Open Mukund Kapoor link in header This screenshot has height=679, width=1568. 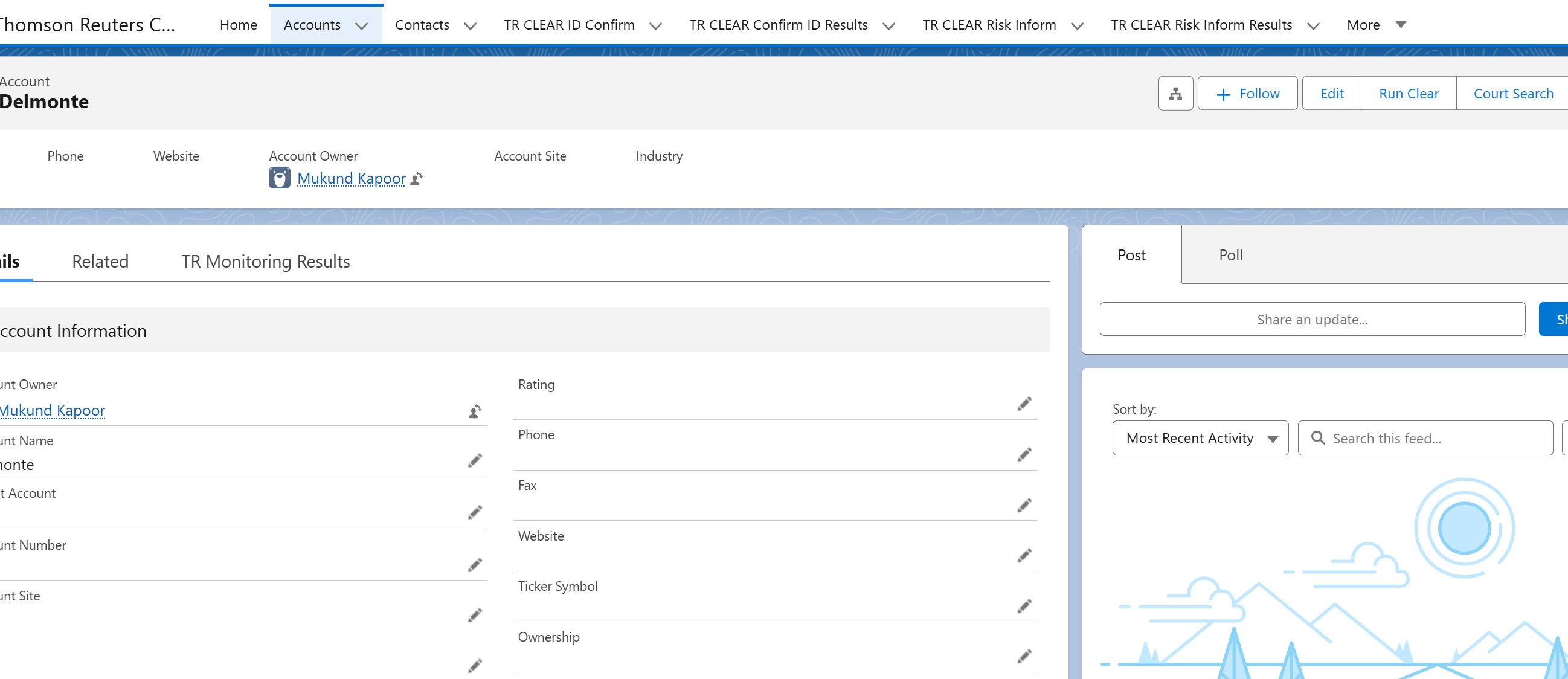(351, 178)
